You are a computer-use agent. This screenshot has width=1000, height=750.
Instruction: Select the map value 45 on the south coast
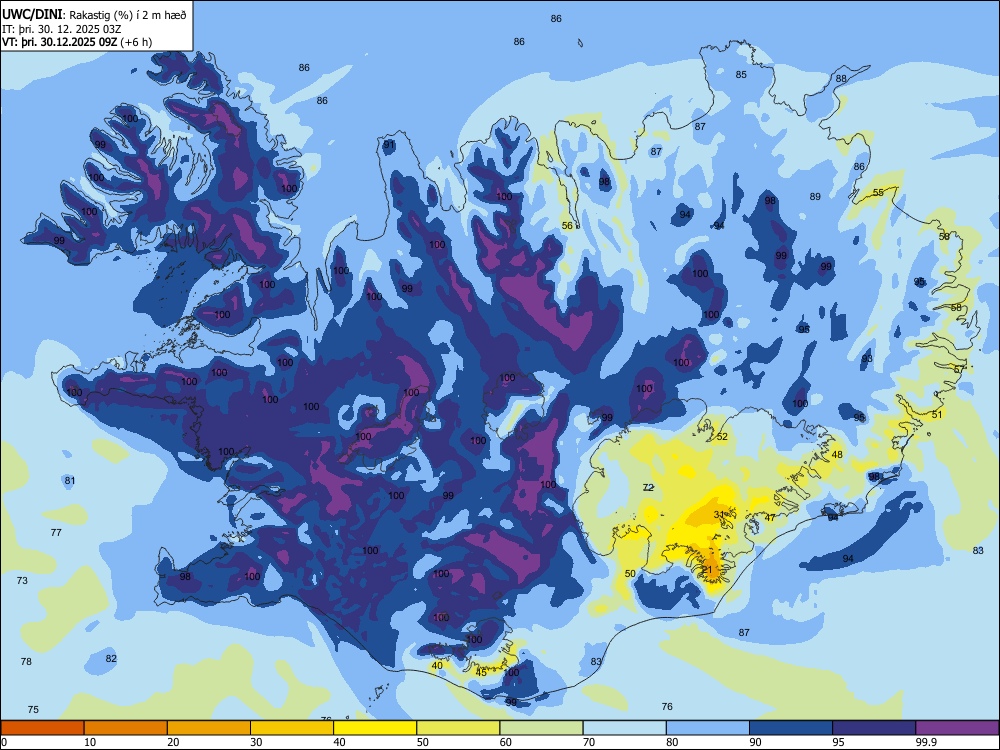click(x=482, y=672)
